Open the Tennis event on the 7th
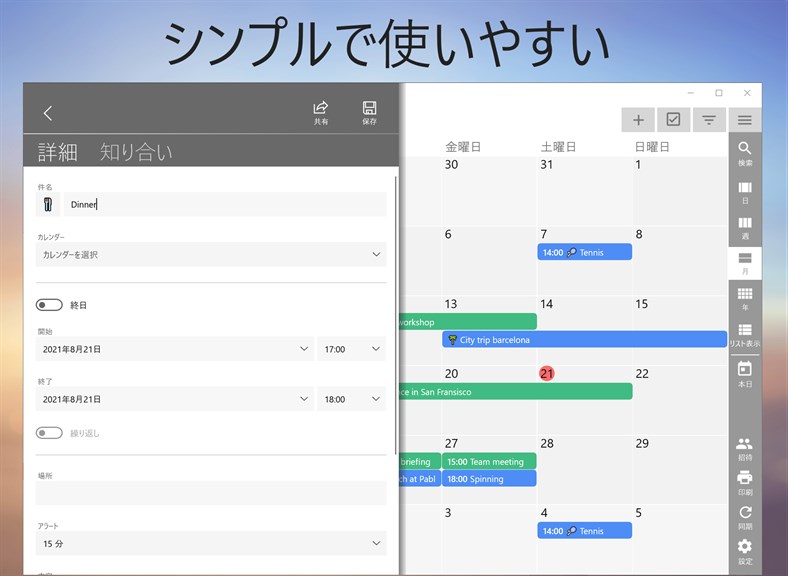 coord(584,252)
